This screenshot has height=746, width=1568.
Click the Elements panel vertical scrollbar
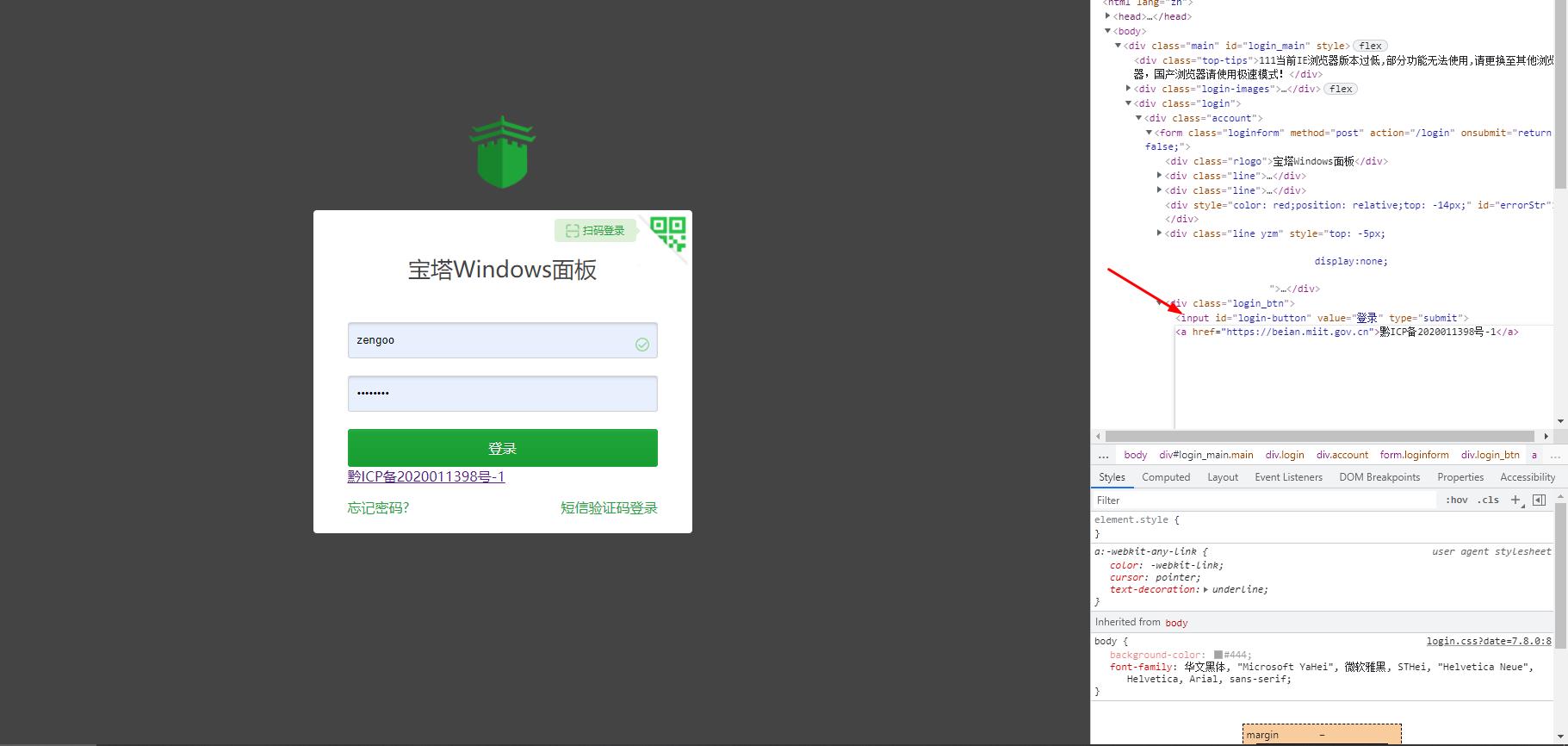(x=1560, y=93)
